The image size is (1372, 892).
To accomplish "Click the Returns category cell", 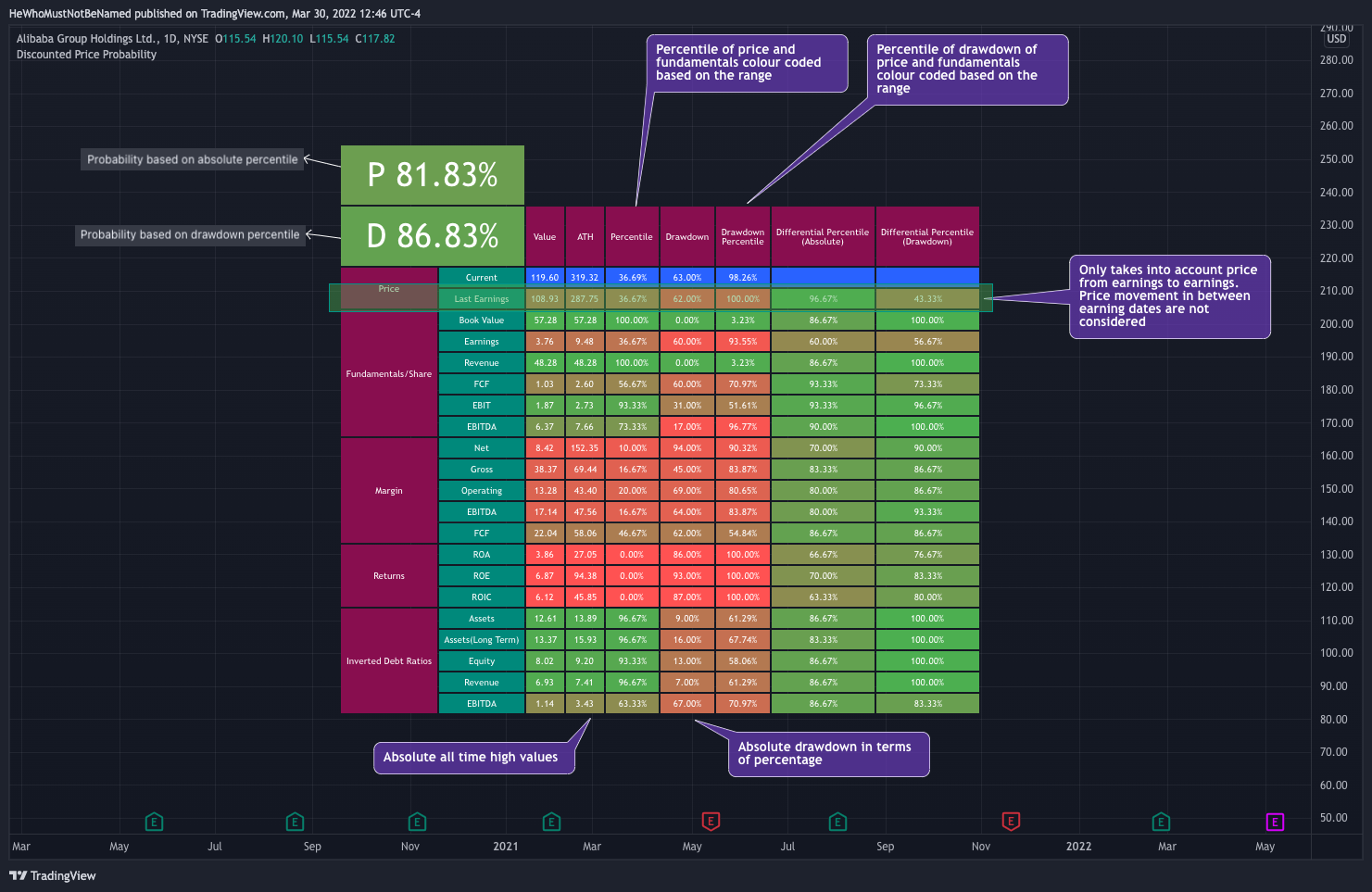I will [x=389, y=576].
